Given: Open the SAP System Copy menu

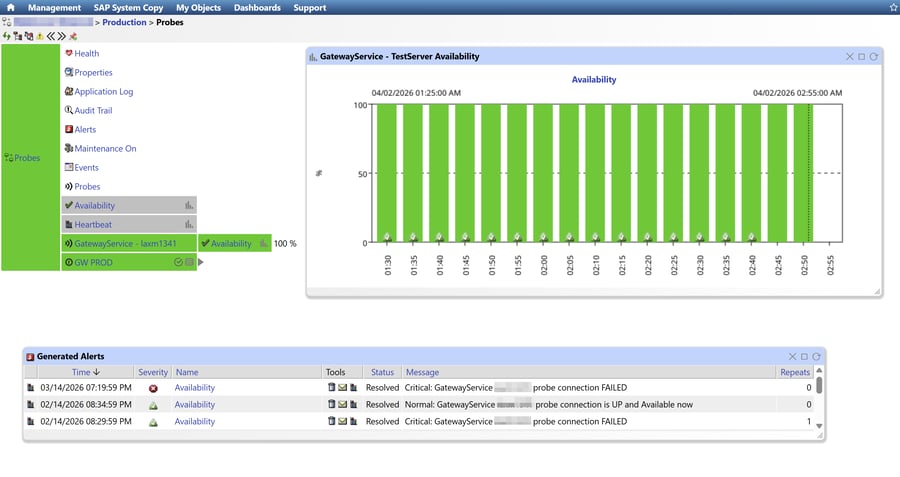Looking at the screenshot, I should (x=129, y=7).
